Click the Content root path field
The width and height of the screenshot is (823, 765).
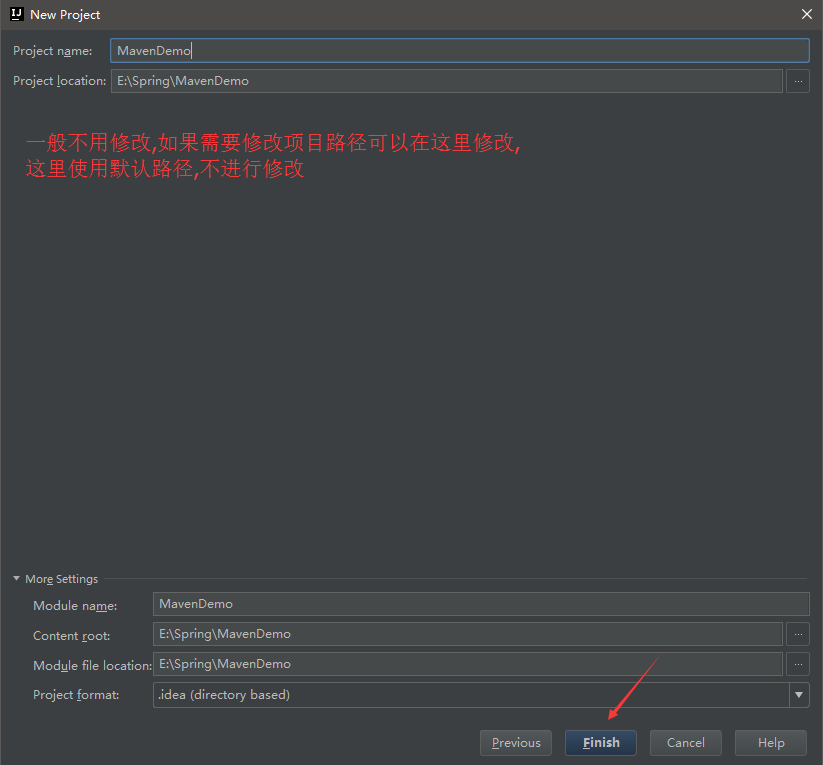point(468,634)
